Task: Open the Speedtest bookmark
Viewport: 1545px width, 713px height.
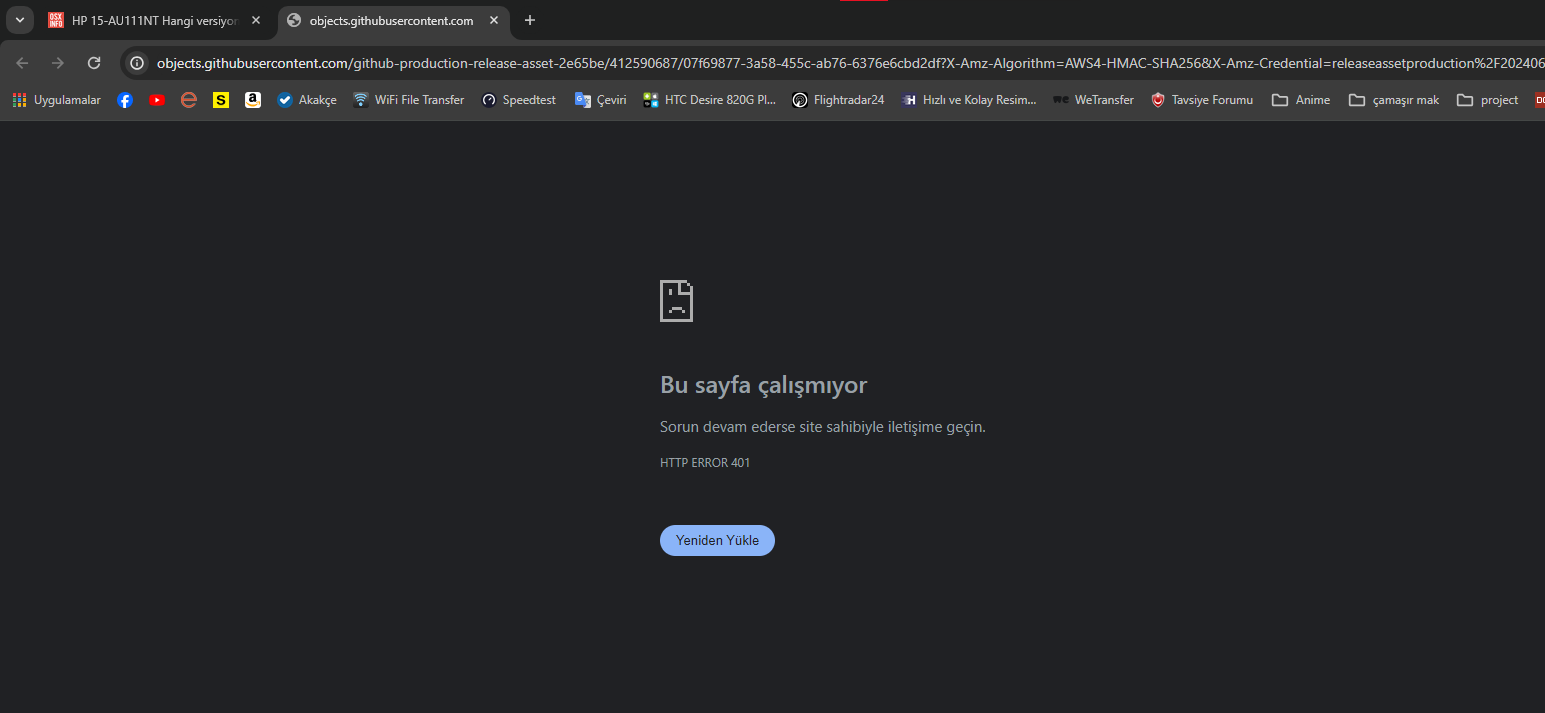Action: [x=518, y=100]
